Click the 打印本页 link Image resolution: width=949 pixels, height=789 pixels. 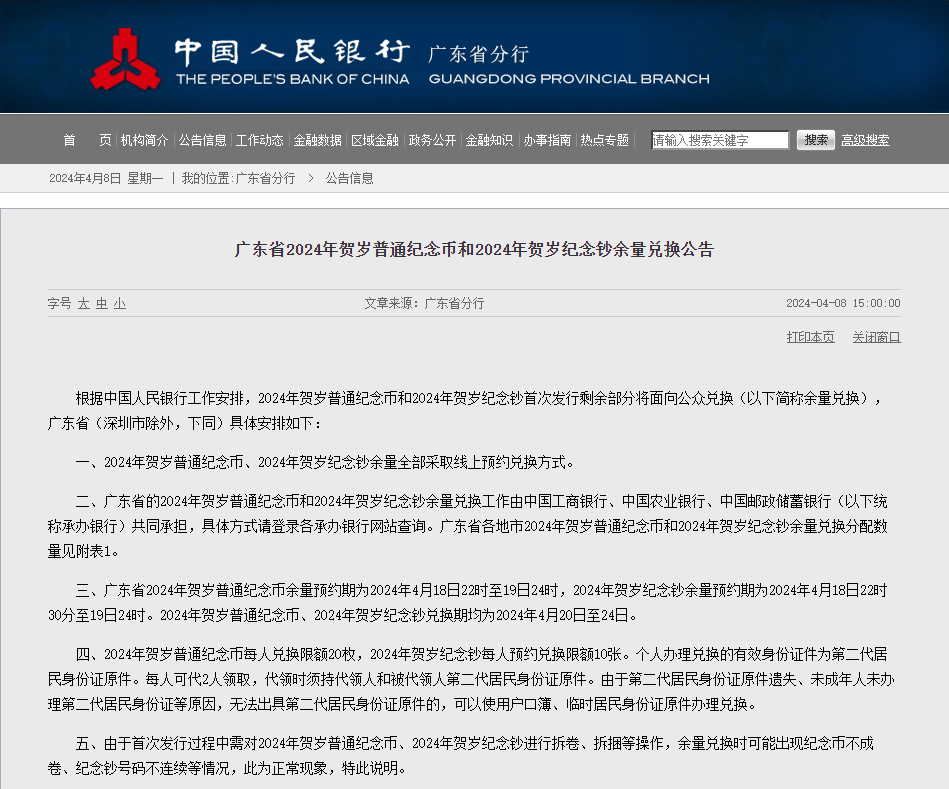810,337
